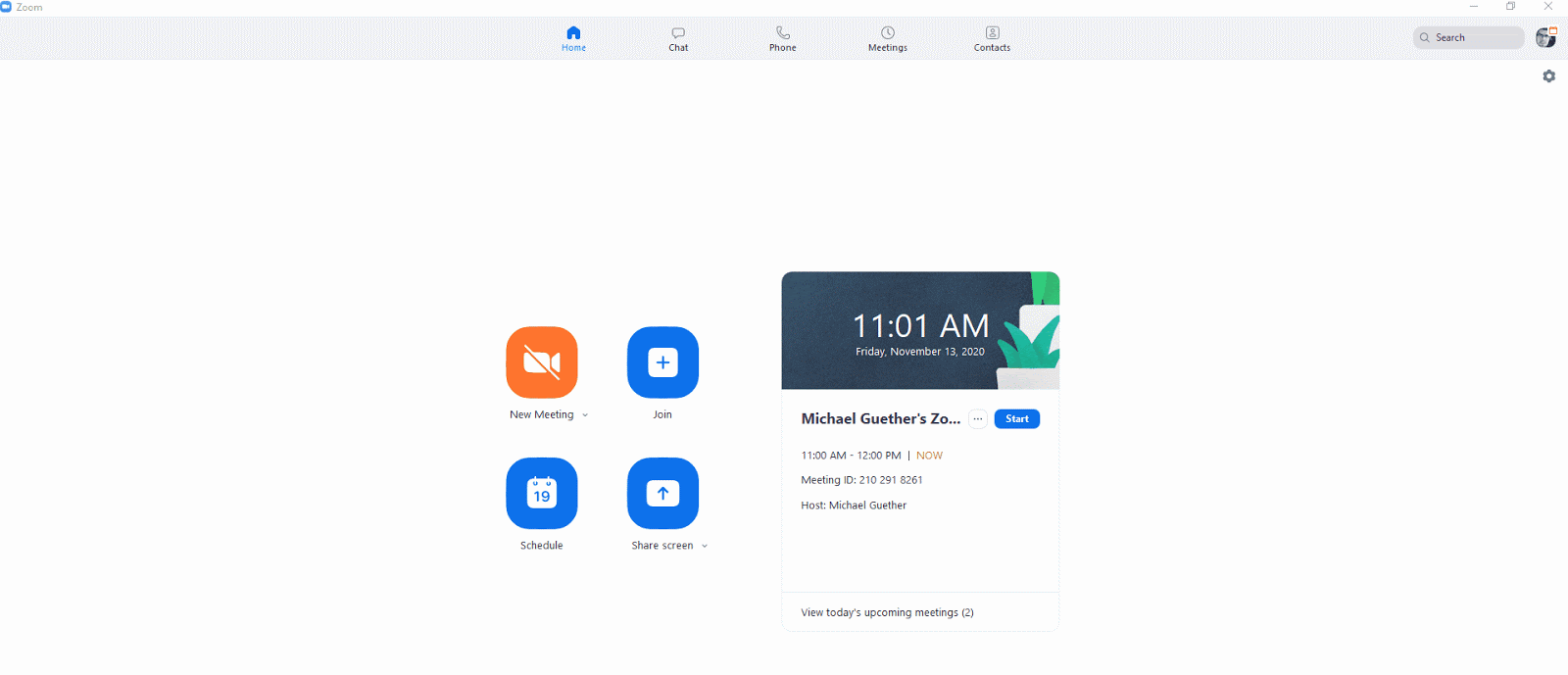This screenshot has height=675, width=1568.
Task: Open the Phone tab
Action: (782, 39)
